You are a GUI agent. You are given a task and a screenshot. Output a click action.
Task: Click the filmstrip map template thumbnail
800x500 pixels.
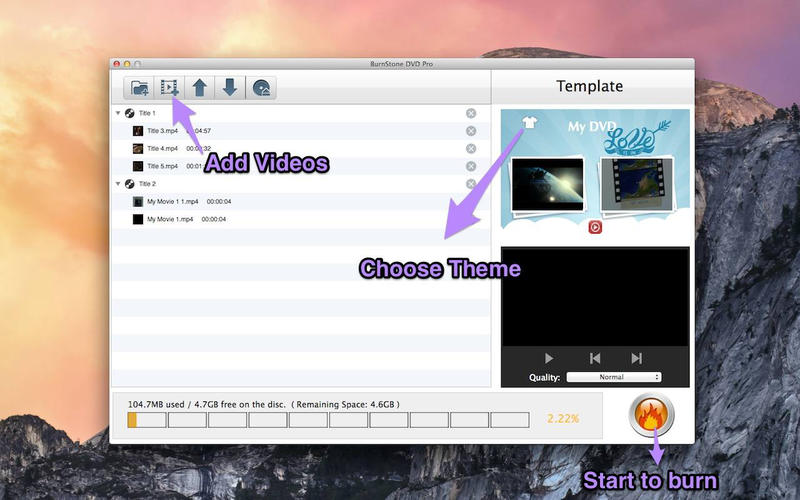pyautogui.click(x=637, y=185)
